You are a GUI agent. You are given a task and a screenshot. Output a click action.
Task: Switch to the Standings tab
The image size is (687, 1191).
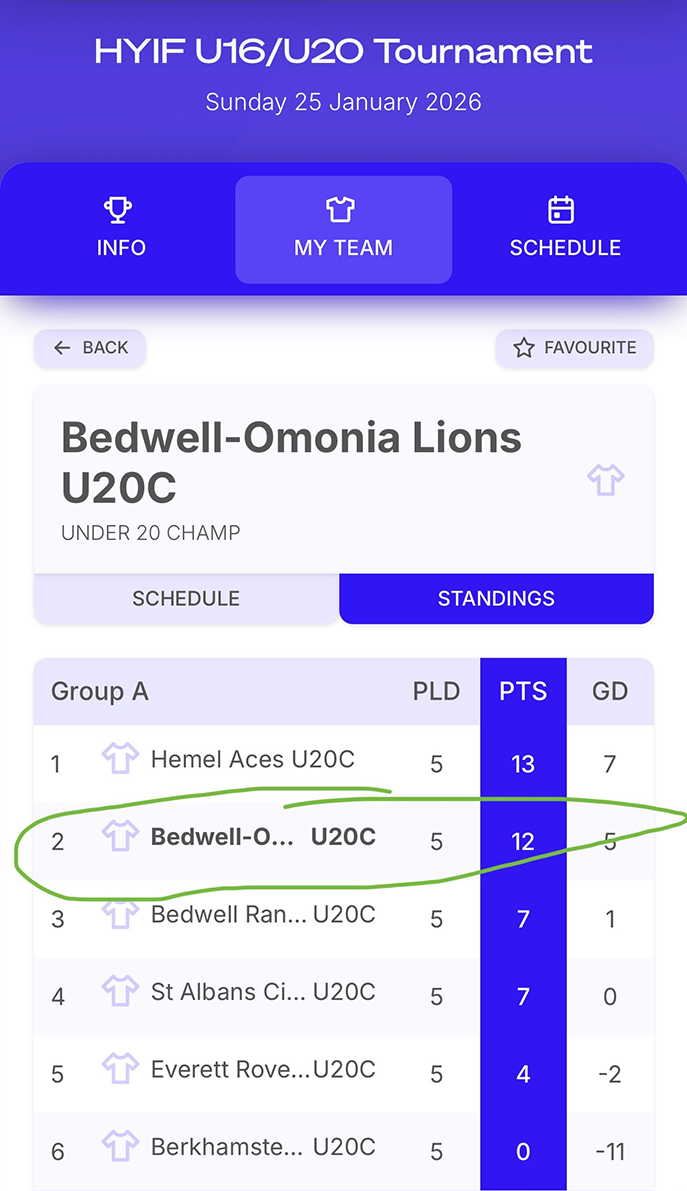pyautogui.click(x=496, y=599)
